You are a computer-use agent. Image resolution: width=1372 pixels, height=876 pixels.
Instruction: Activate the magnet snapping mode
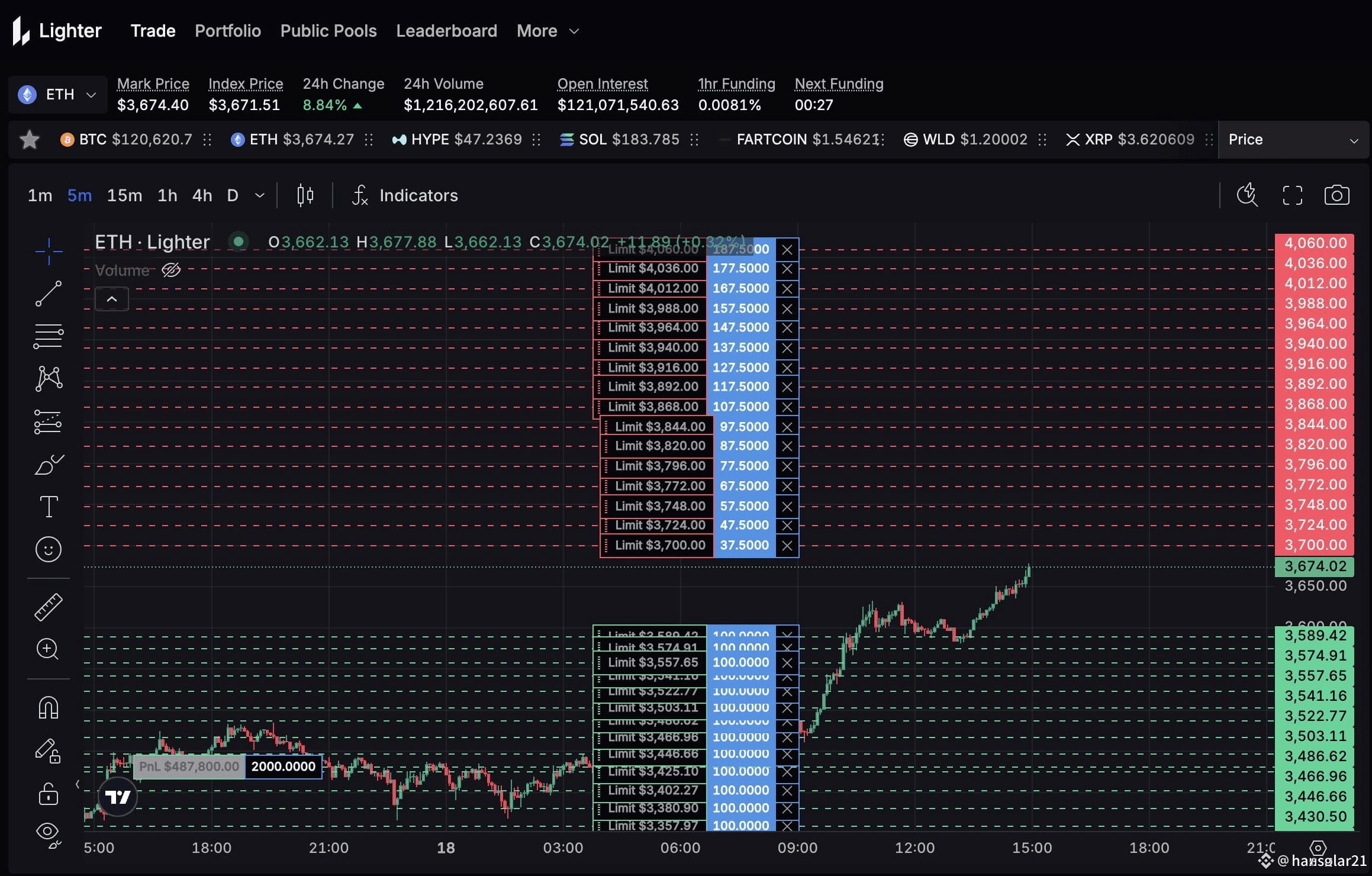tap(49, 708)
